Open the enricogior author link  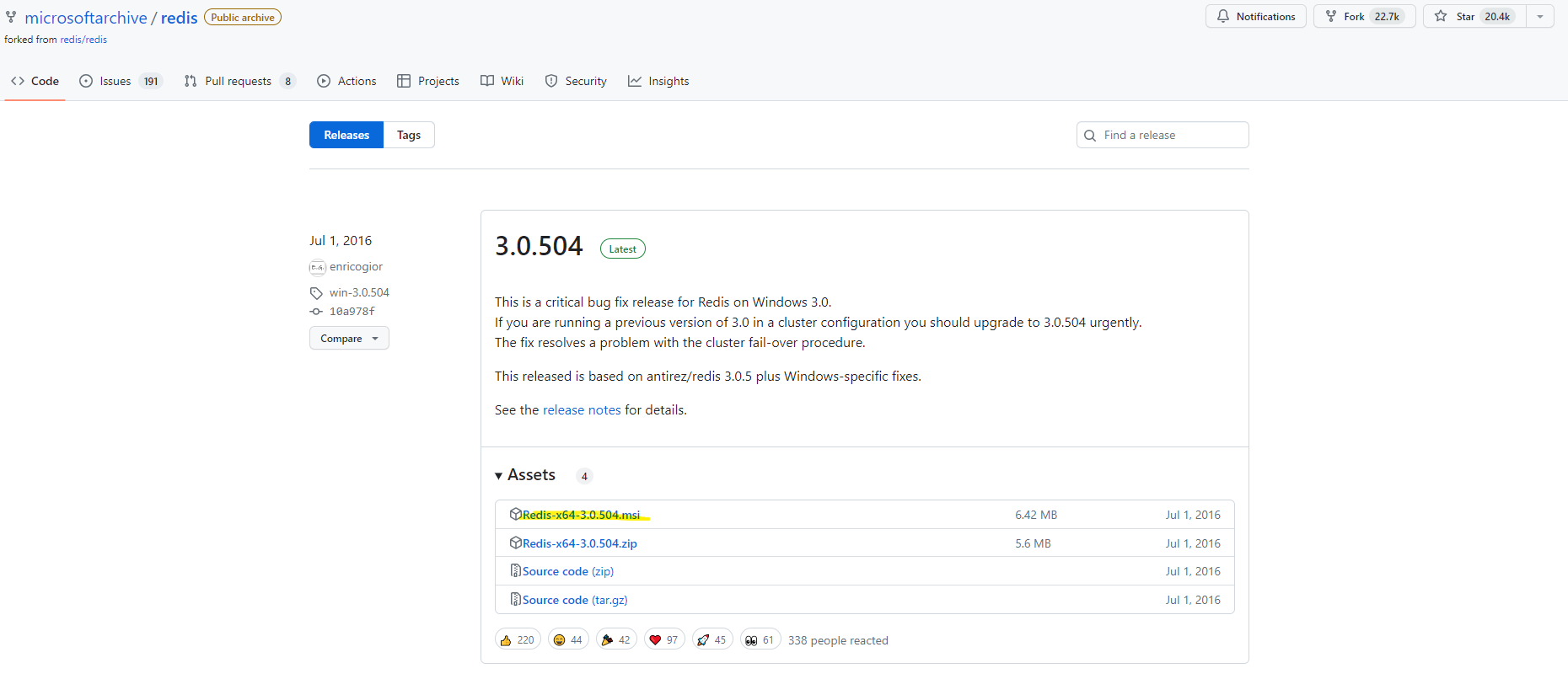pyautogui.click(x=356, y=266)
